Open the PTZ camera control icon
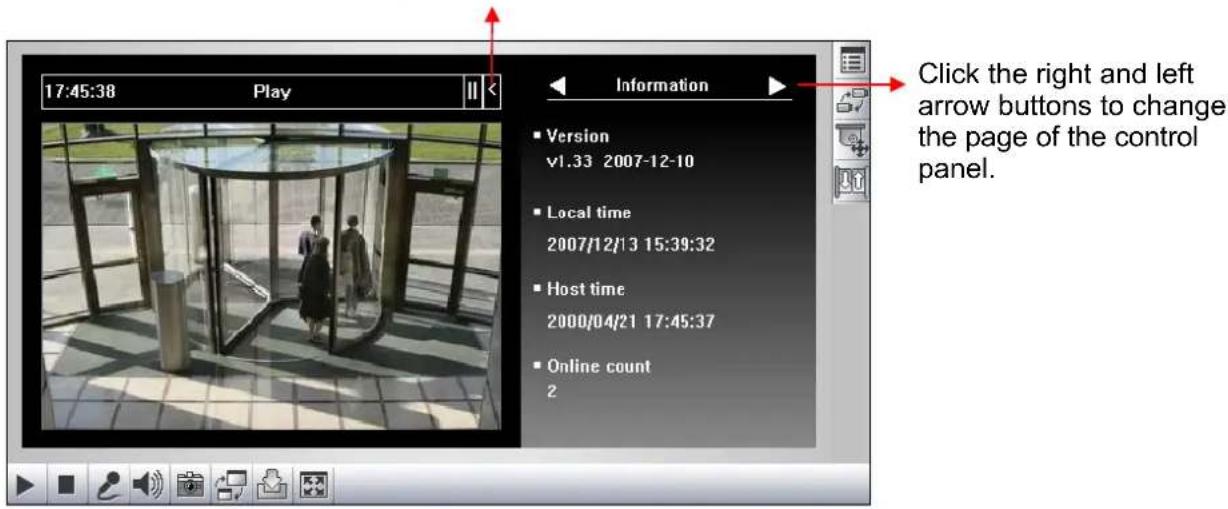Screen dimensions: 1228x509 click(853, 141)
